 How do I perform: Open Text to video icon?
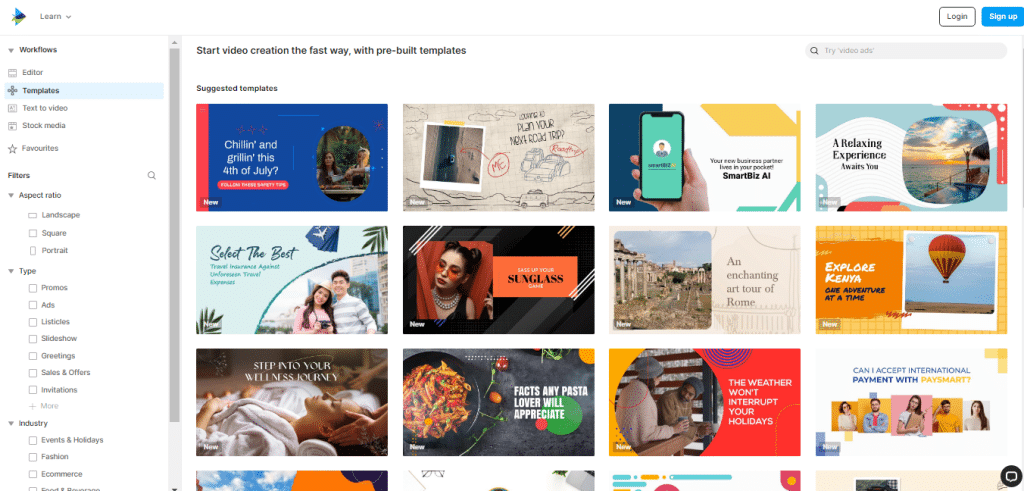point(12,108)
